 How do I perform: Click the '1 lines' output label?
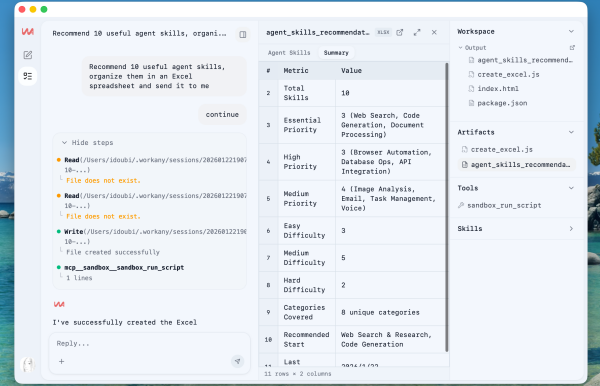(x=79, y=278)
